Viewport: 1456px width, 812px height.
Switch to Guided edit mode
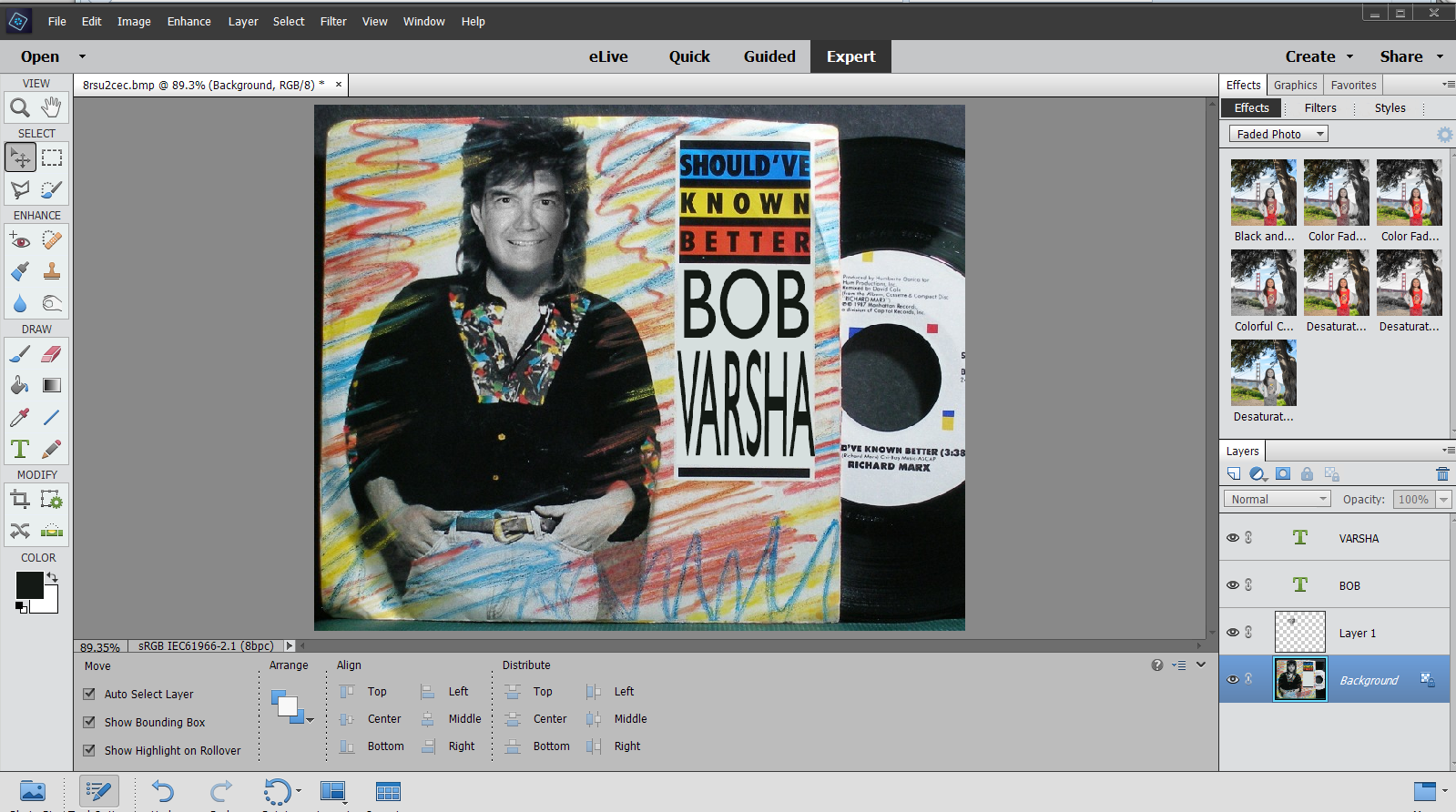tap(769, 56)
